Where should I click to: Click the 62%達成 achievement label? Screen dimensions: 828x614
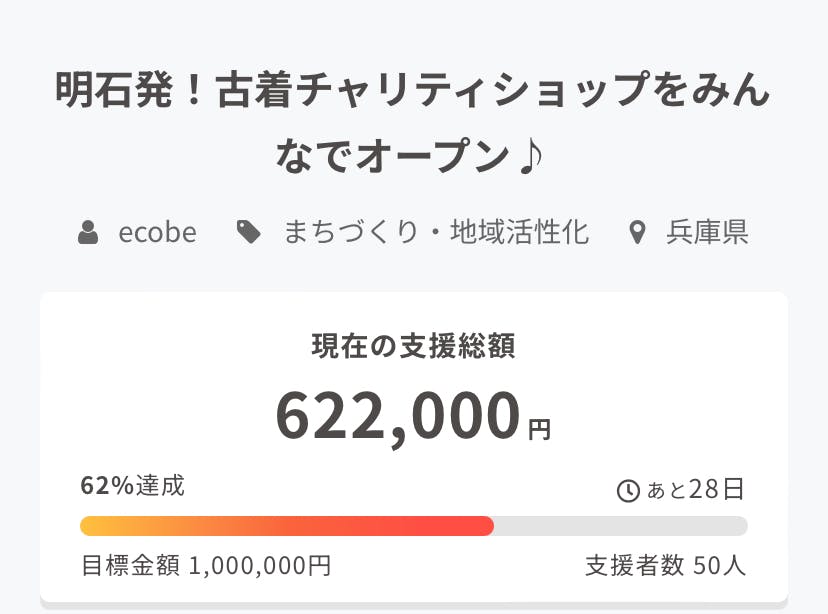pos(132,487)
